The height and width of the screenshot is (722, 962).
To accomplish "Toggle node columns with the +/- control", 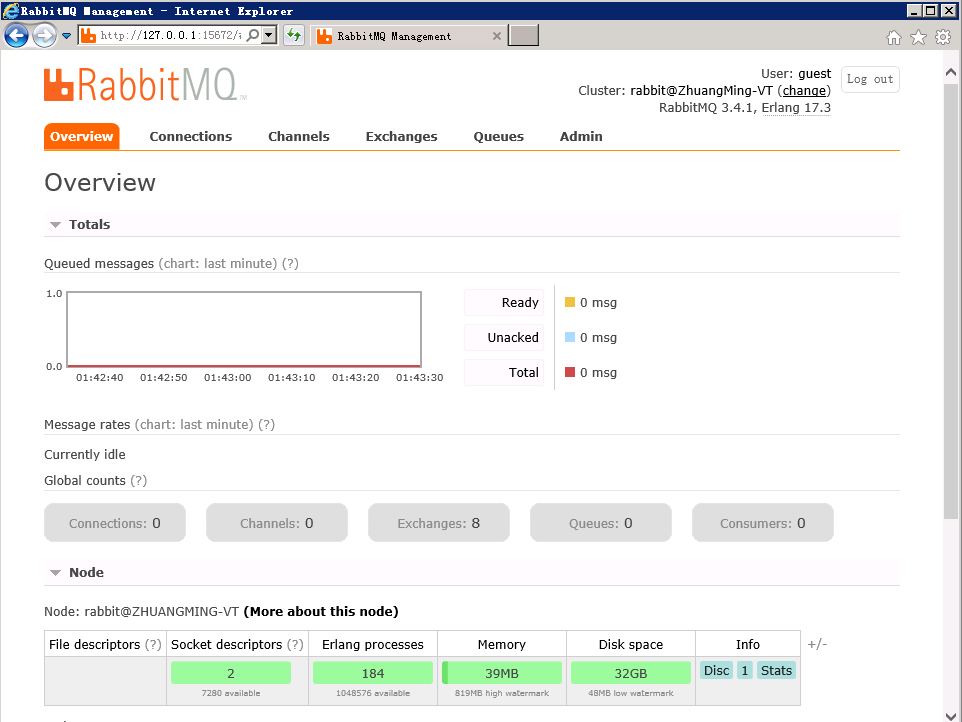I will pos(817,644).
